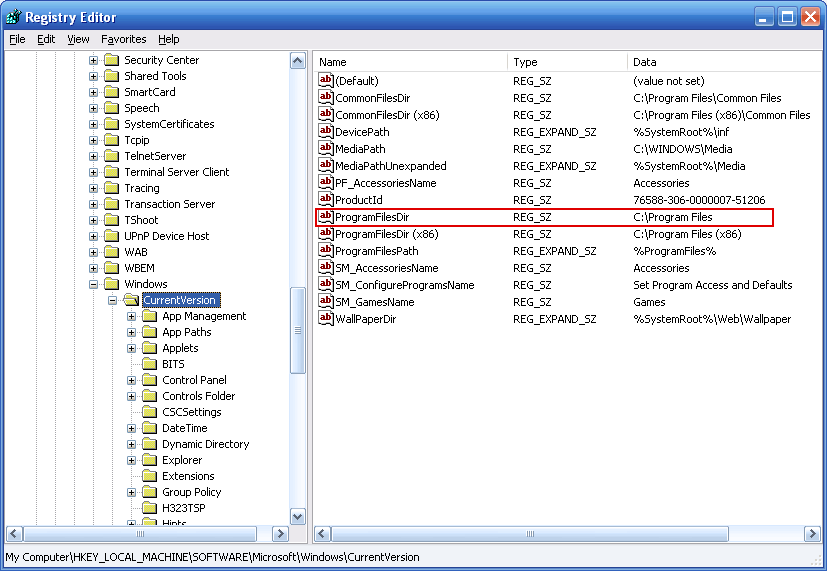The width and height of the screenshot is (827, 571).
Task: Expand the Group Policy key
Action: pos(131,492)
